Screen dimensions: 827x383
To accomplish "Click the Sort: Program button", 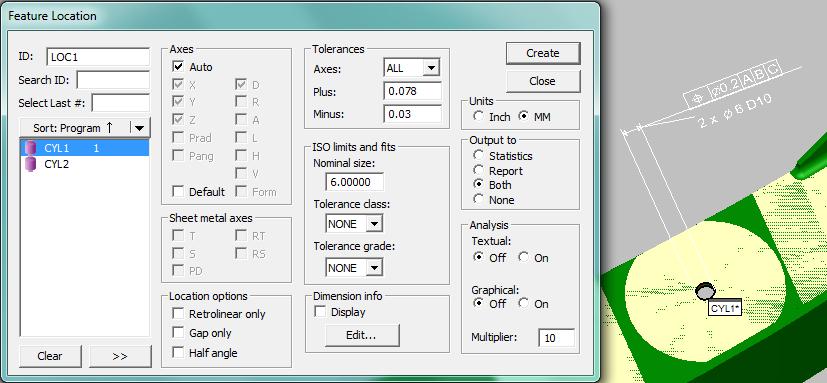I will coord(74,128).
